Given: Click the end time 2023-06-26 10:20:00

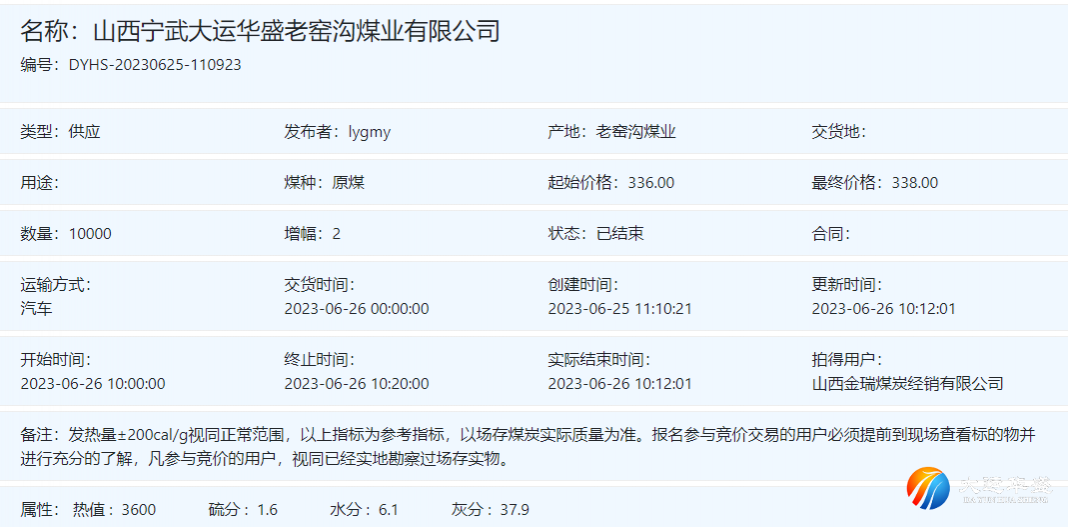Looking at the screenshot, I should pyautogui.click(x=356, y=384).
